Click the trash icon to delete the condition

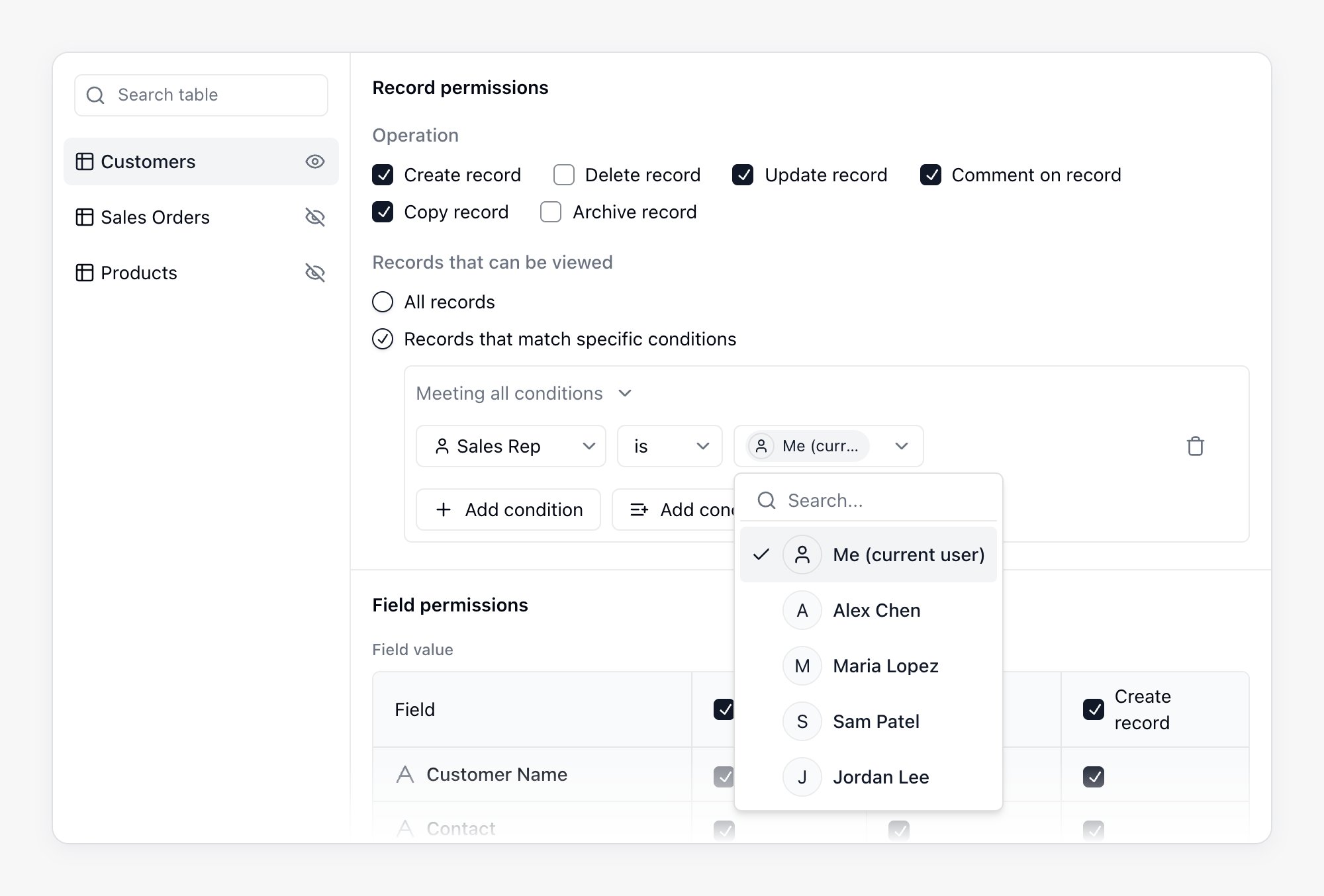coord(1195,446)
